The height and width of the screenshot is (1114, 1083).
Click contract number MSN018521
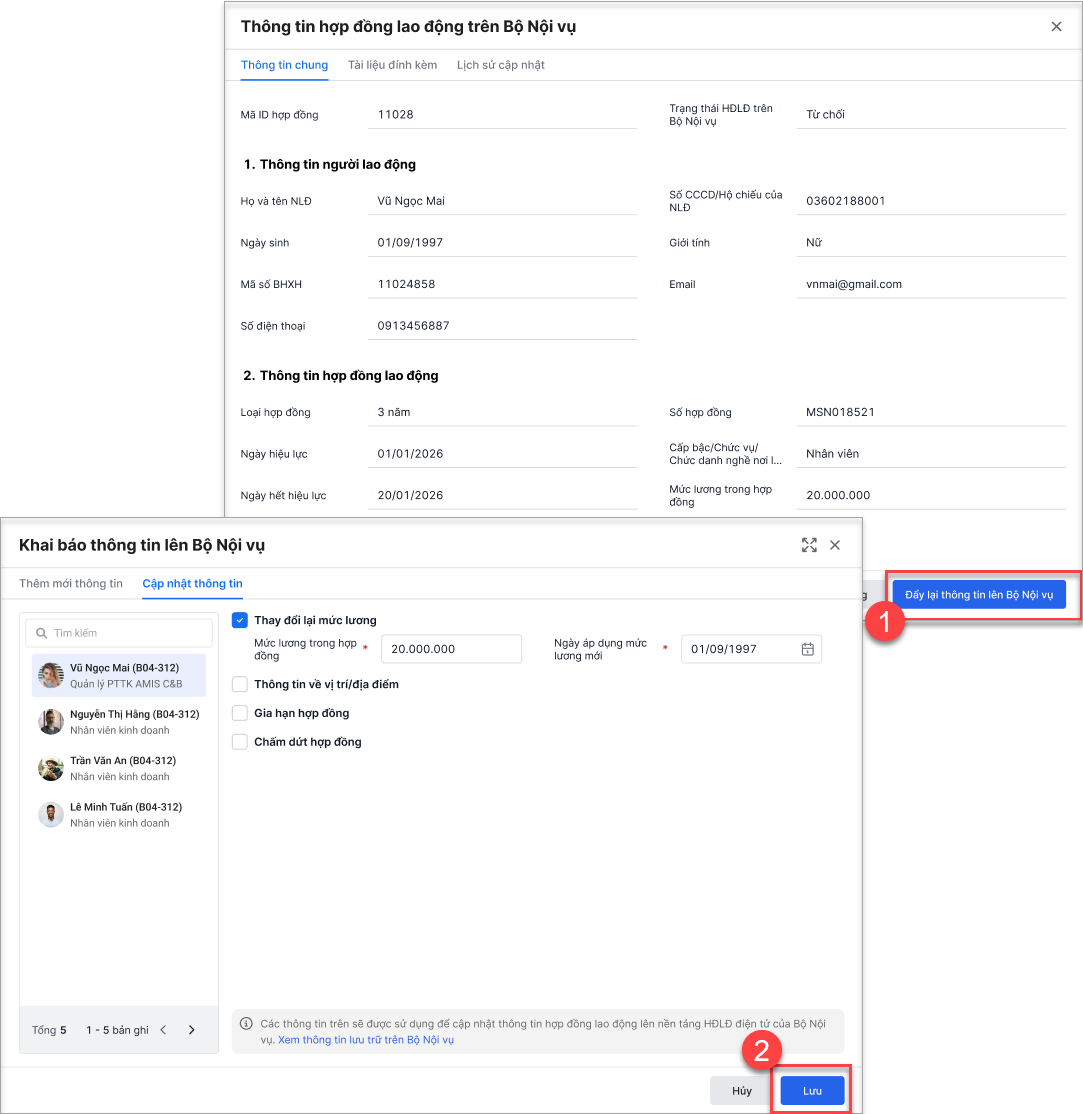tap(840, 412)
